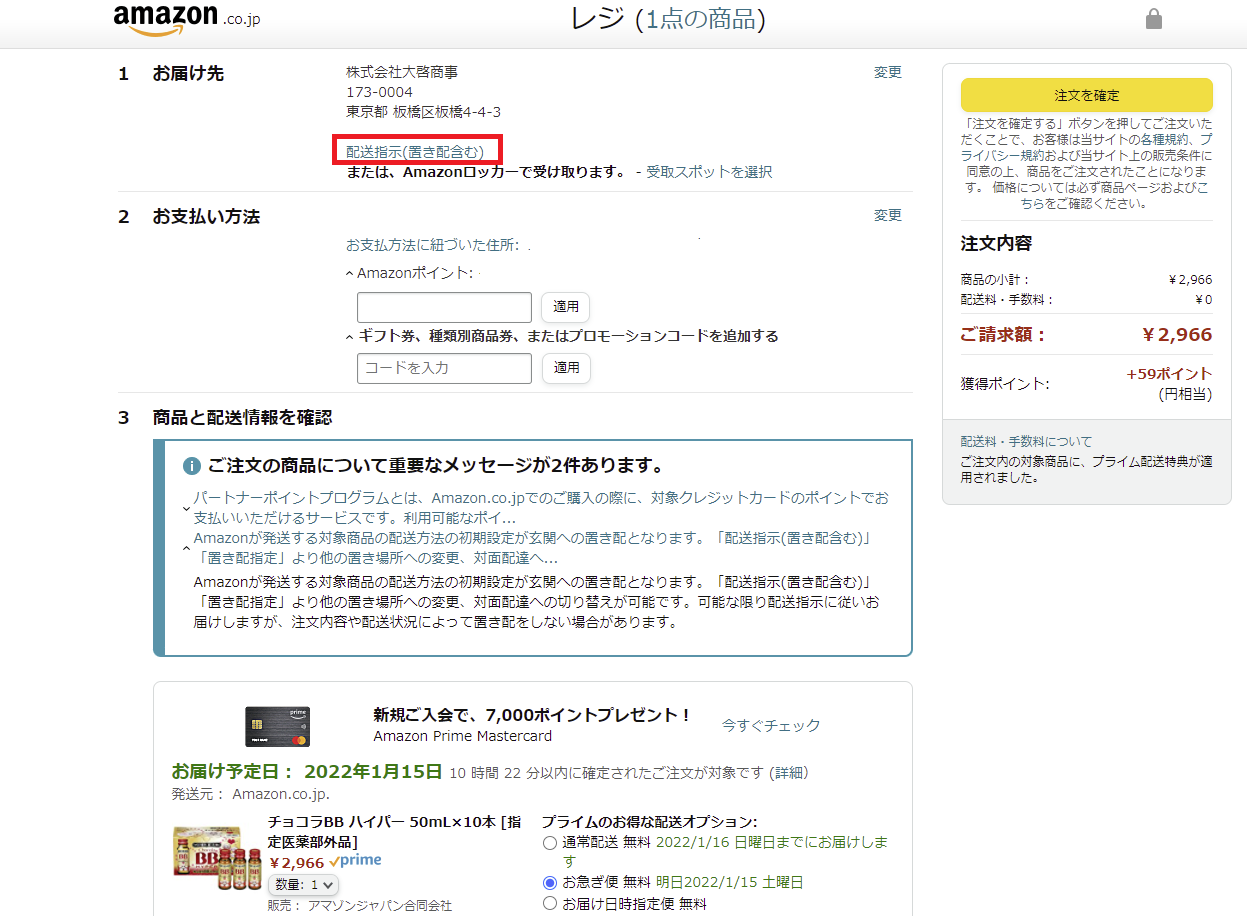The width and height of the screenshot is (1247, 916).
Task: Click 今すぐチェック for Mastercard offer
Action: pyautogui.click(x=771, y=725)
